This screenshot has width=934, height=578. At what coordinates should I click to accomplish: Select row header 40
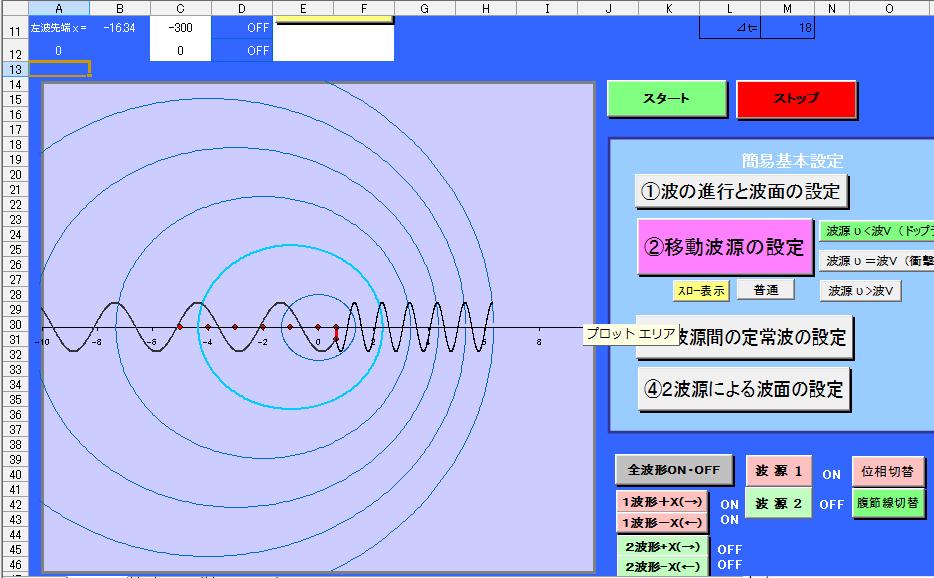(15, 475)
